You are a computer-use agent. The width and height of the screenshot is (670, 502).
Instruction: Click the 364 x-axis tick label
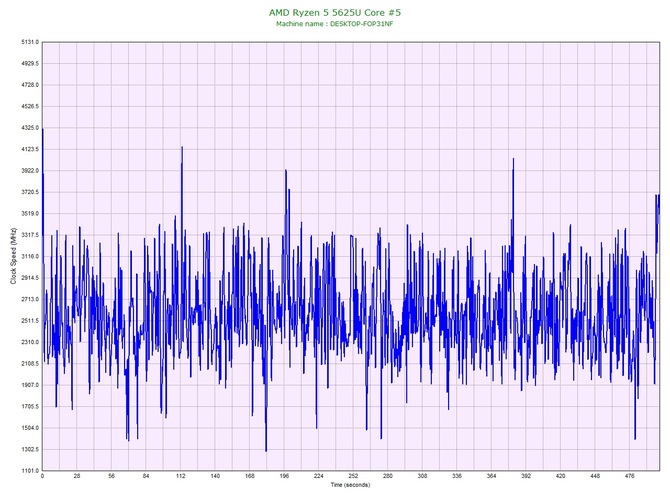click(492, 476)
